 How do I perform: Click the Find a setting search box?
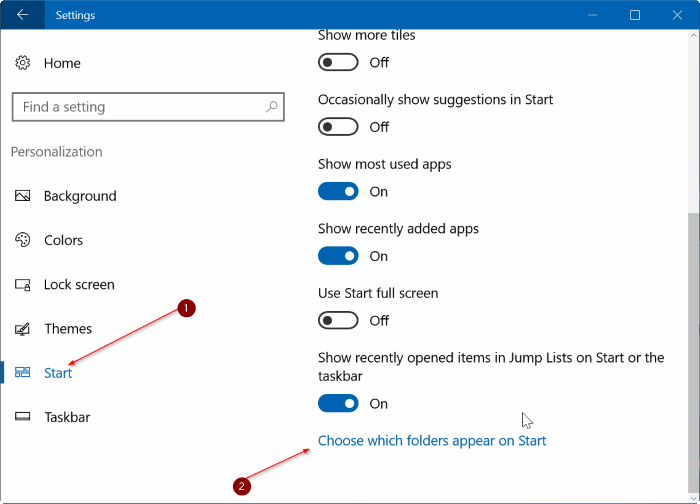[x=148, y=107]
